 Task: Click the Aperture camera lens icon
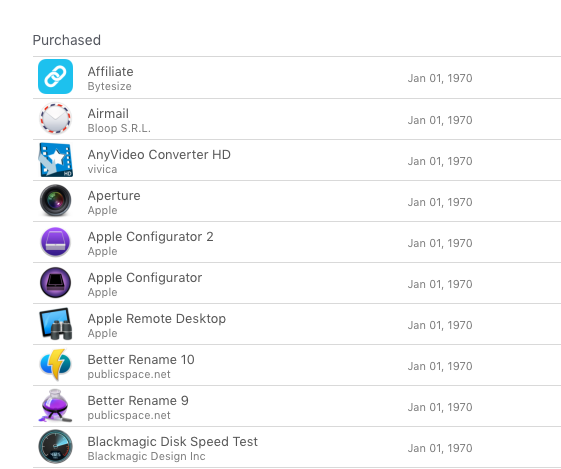(x=55, y=200)
